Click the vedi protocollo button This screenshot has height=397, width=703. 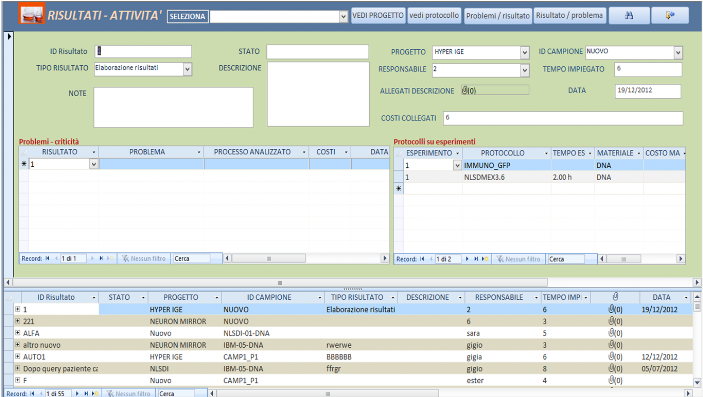click(x=434, y=16)
